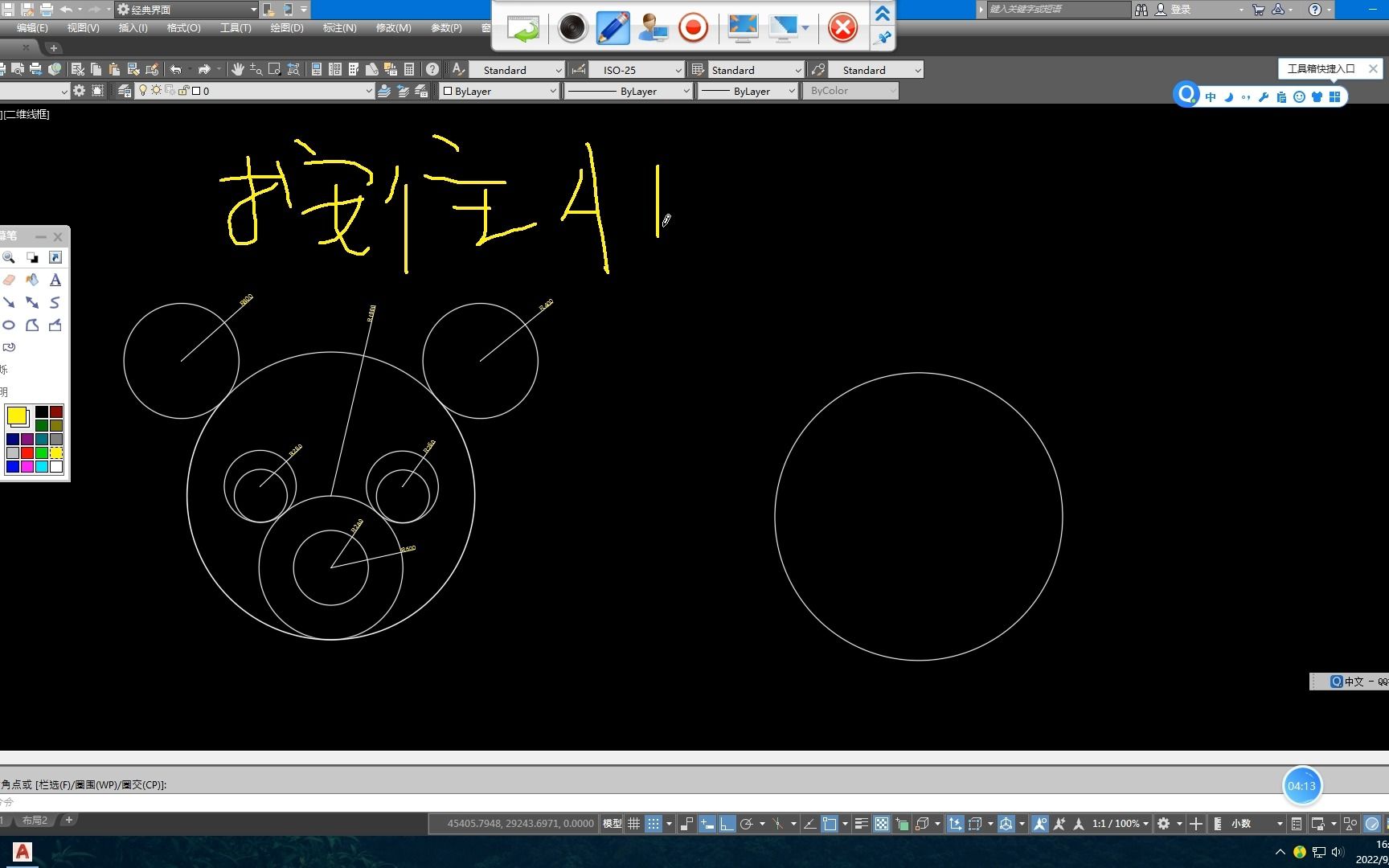
Task: Open the ByLayer lineweight dropdown
Action: (x=747, y=91)
